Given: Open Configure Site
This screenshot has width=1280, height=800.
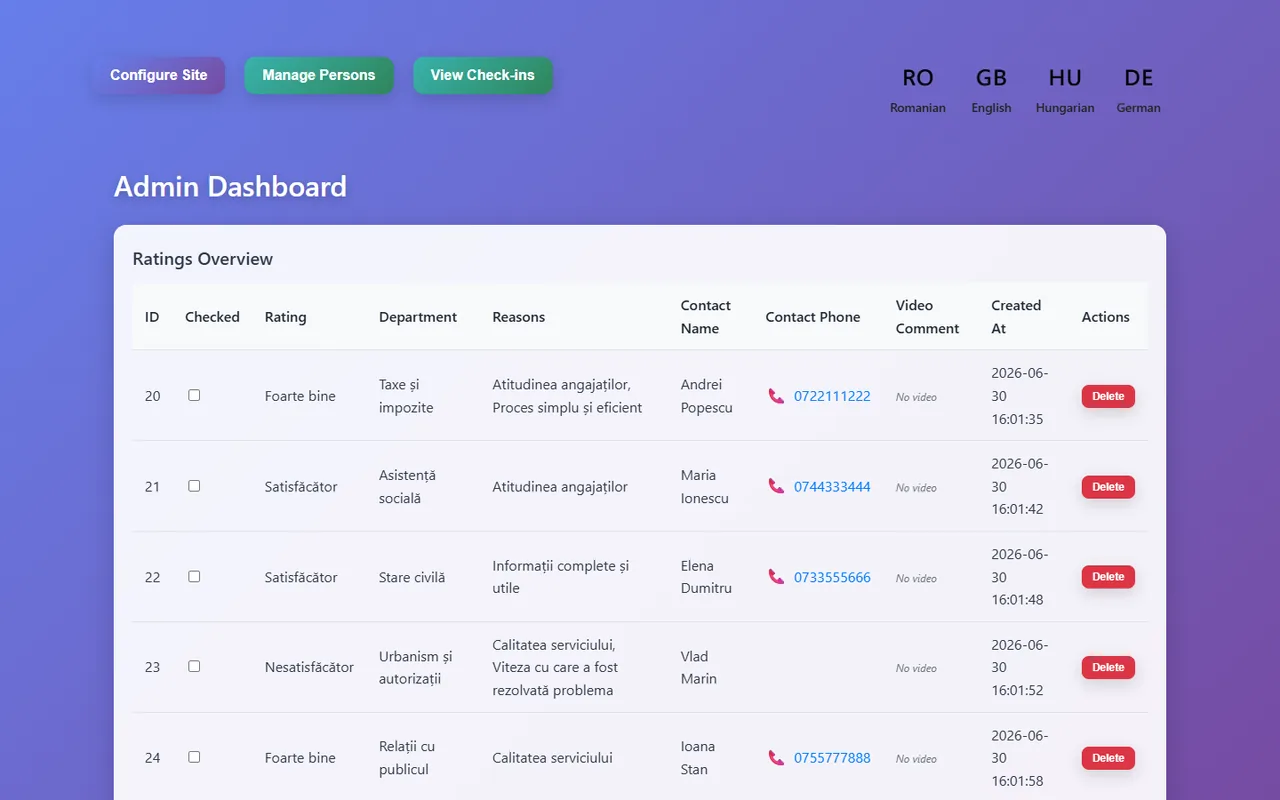Looking at the screenshot, I should point(159,75).
